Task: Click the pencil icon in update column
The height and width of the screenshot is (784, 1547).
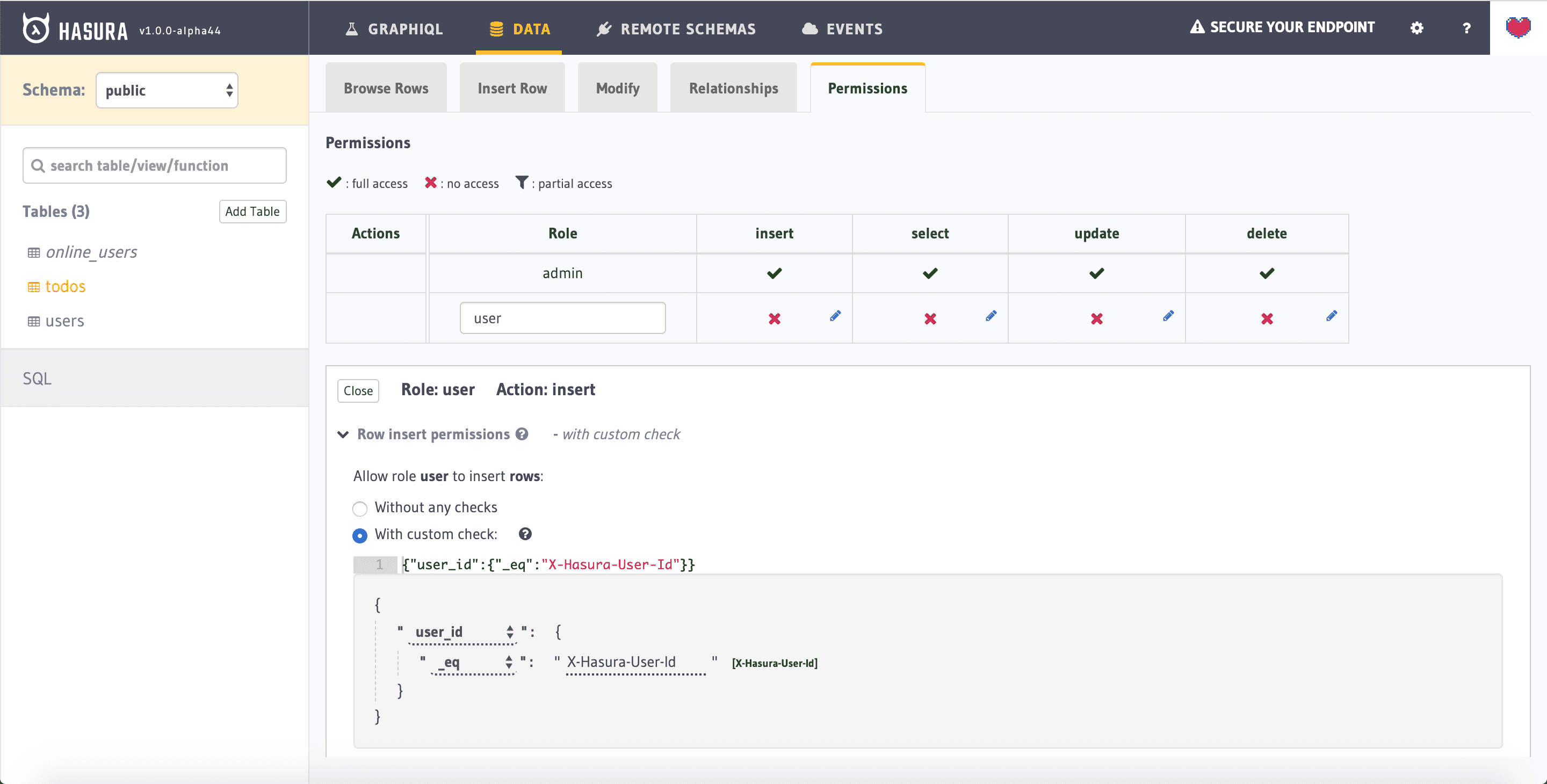Action: (x=1167, y=316)
